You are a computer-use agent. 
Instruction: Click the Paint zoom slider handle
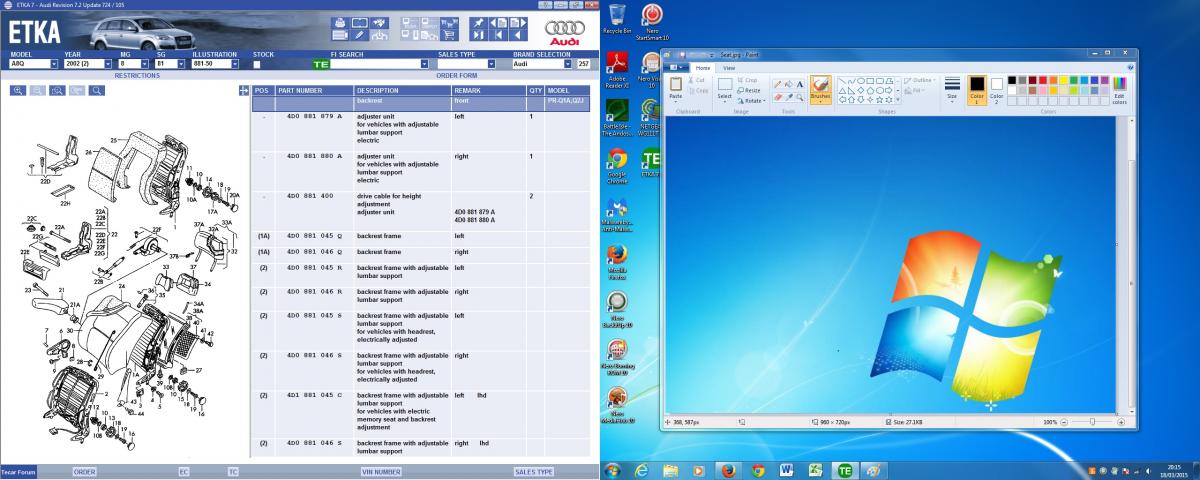pyautogui.click(x=1094, y=422)
